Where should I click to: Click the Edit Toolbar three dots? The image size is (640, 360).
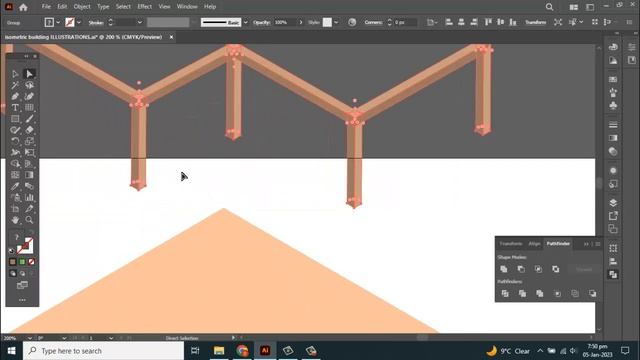tap(22, 300)
